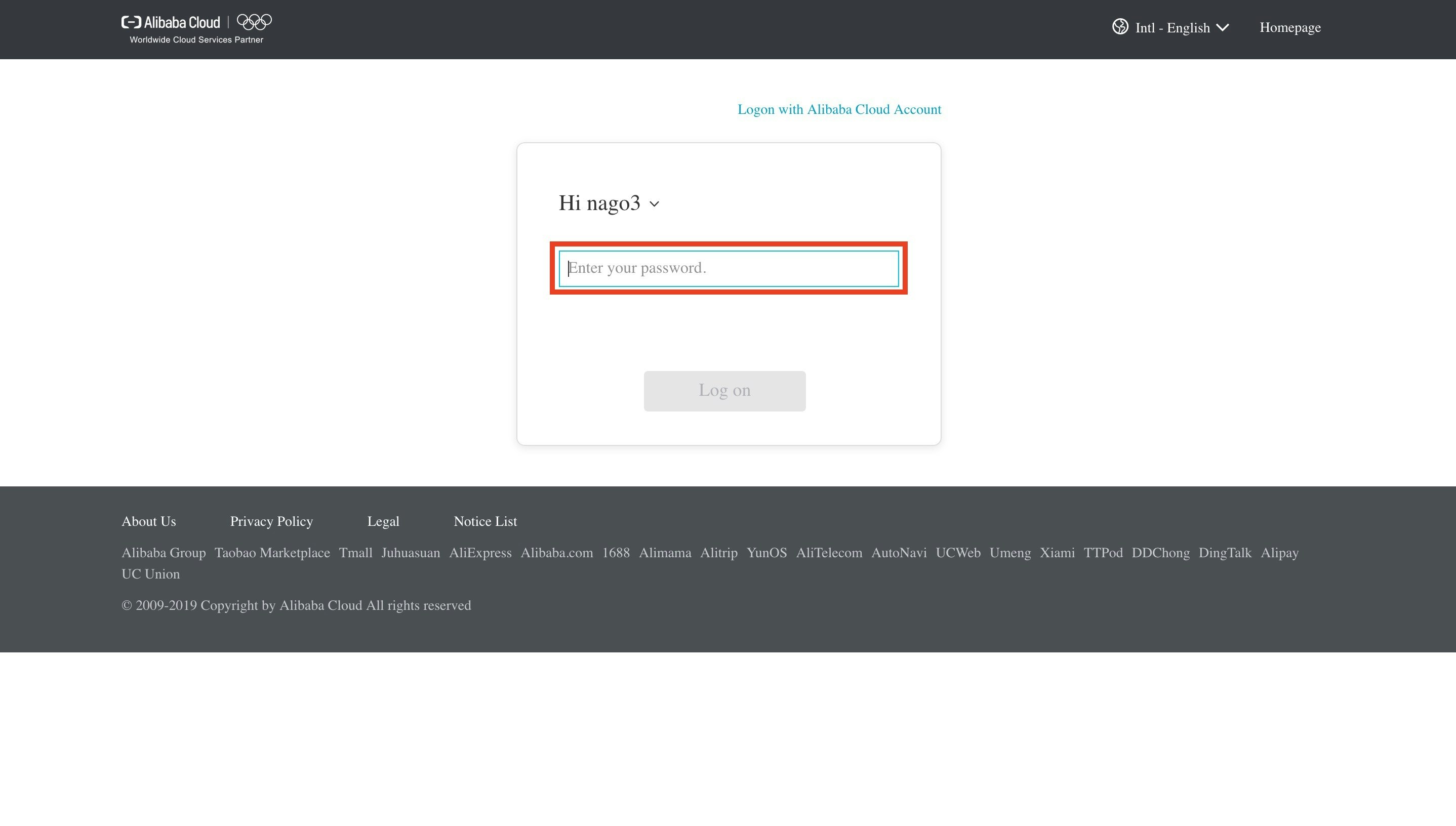Go to the Homepage link
The image size is (1456, 826).
(x=1290, y=27)
